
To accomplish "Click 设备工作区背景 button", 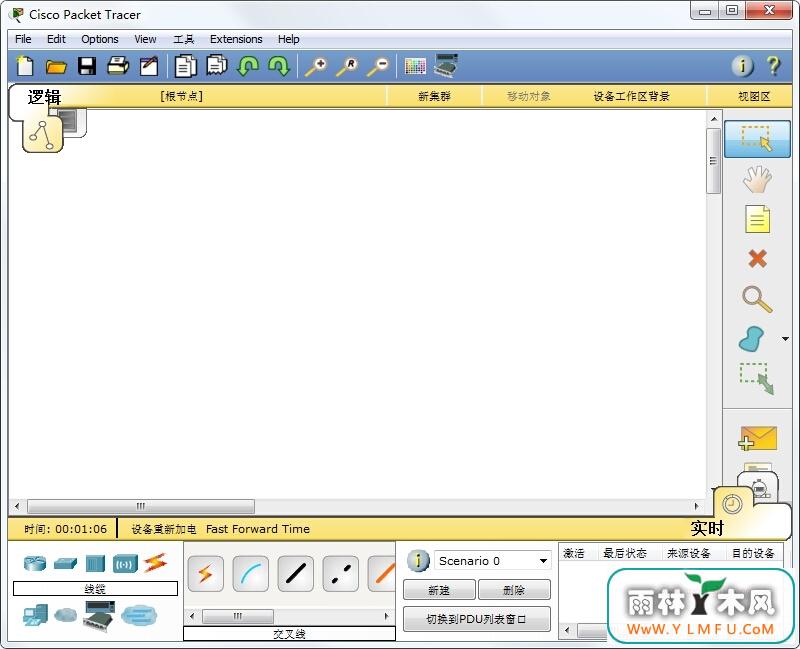I will click(x=631, y=96).
